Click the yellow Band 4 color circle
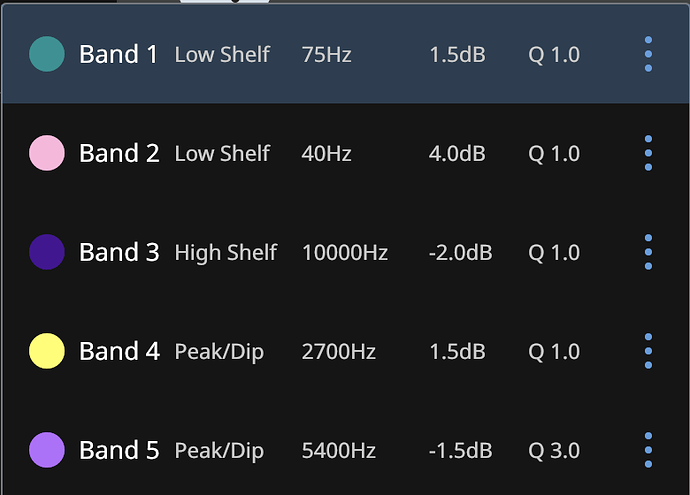This screenshot has height=495, width=690. pos(47,351)
